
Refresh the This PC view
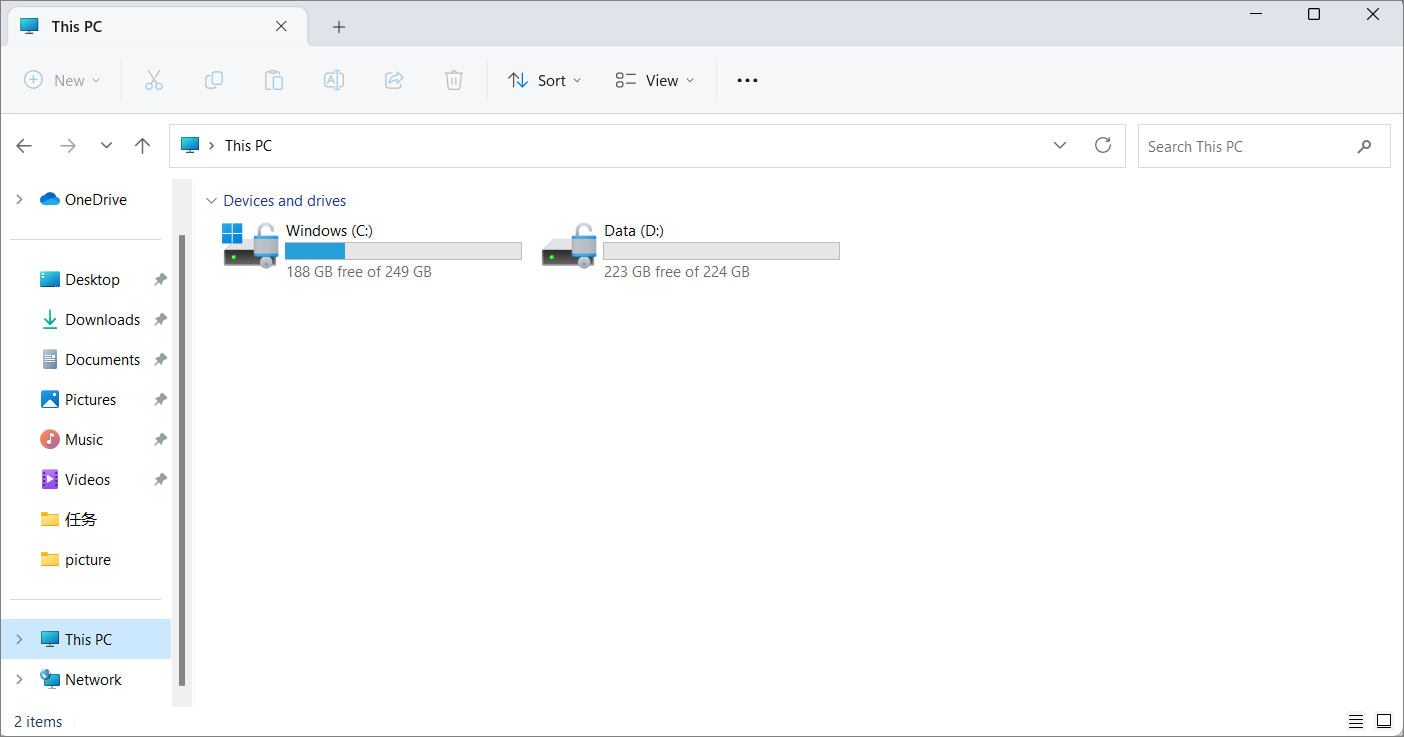(1103, 145)
